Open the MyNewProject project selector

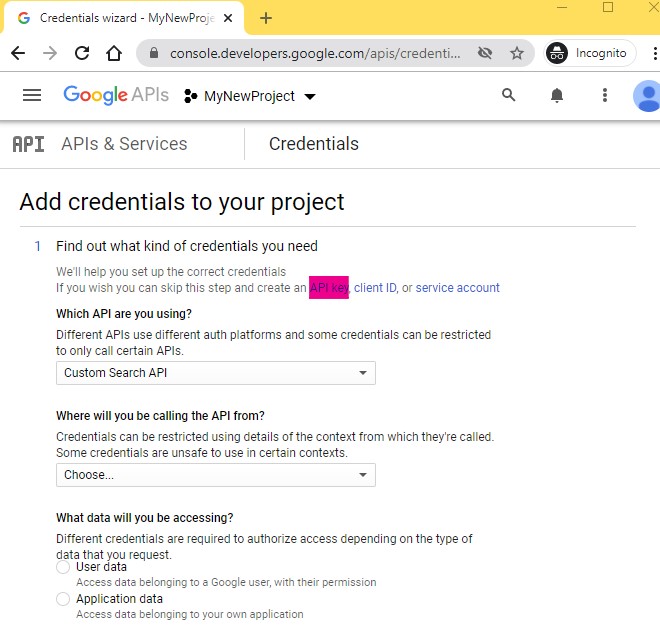pyautogui.click(x=250, y=96)
